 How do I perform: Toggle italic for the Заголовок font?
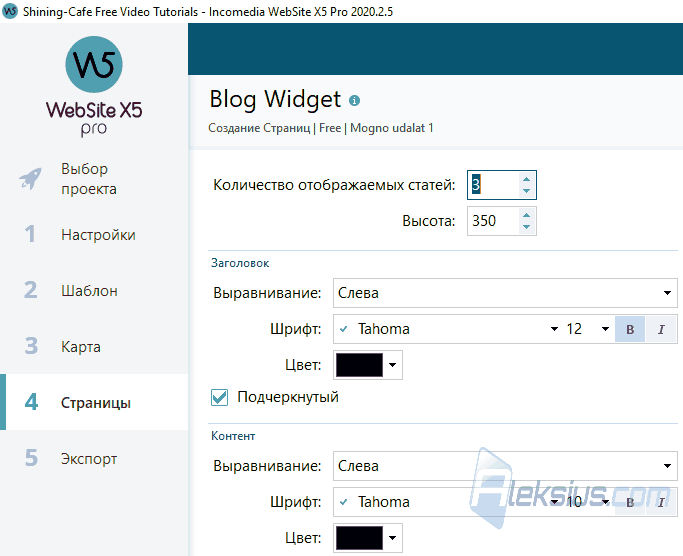661,329
